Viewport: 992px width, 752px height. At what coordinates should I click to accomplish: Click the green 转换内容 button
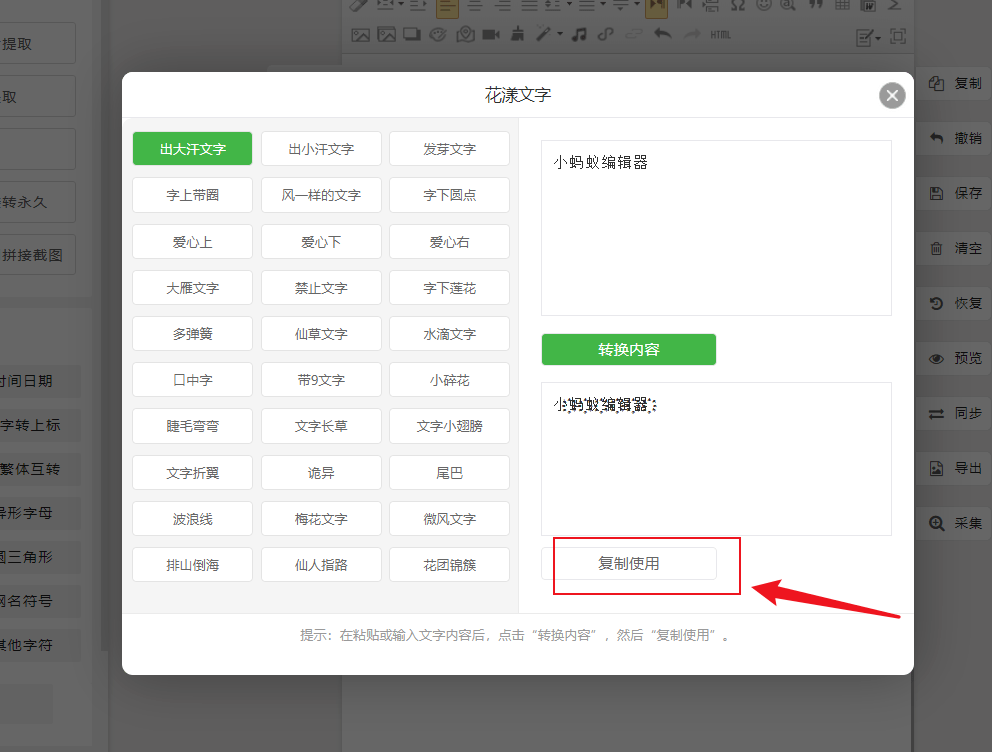point(629,349)
